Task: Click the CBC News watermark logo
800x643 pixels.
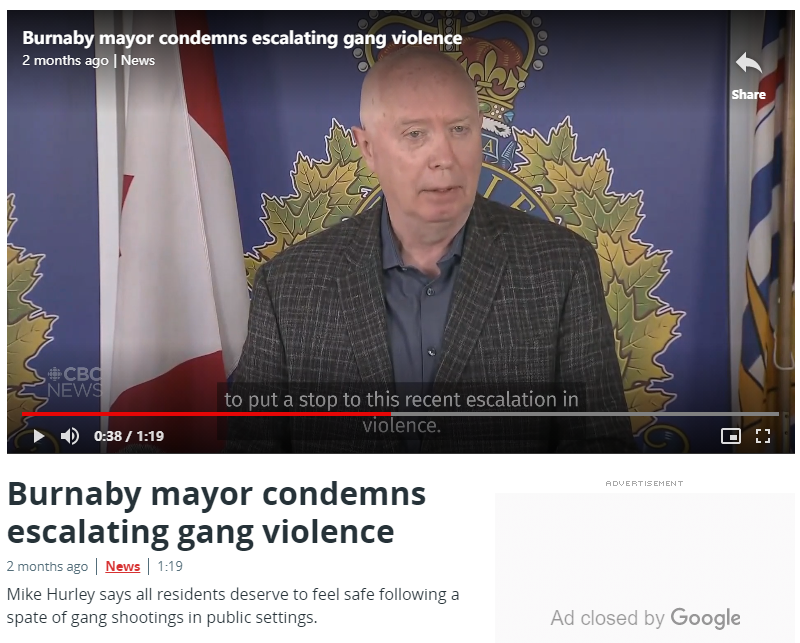Action: [74, 382]
